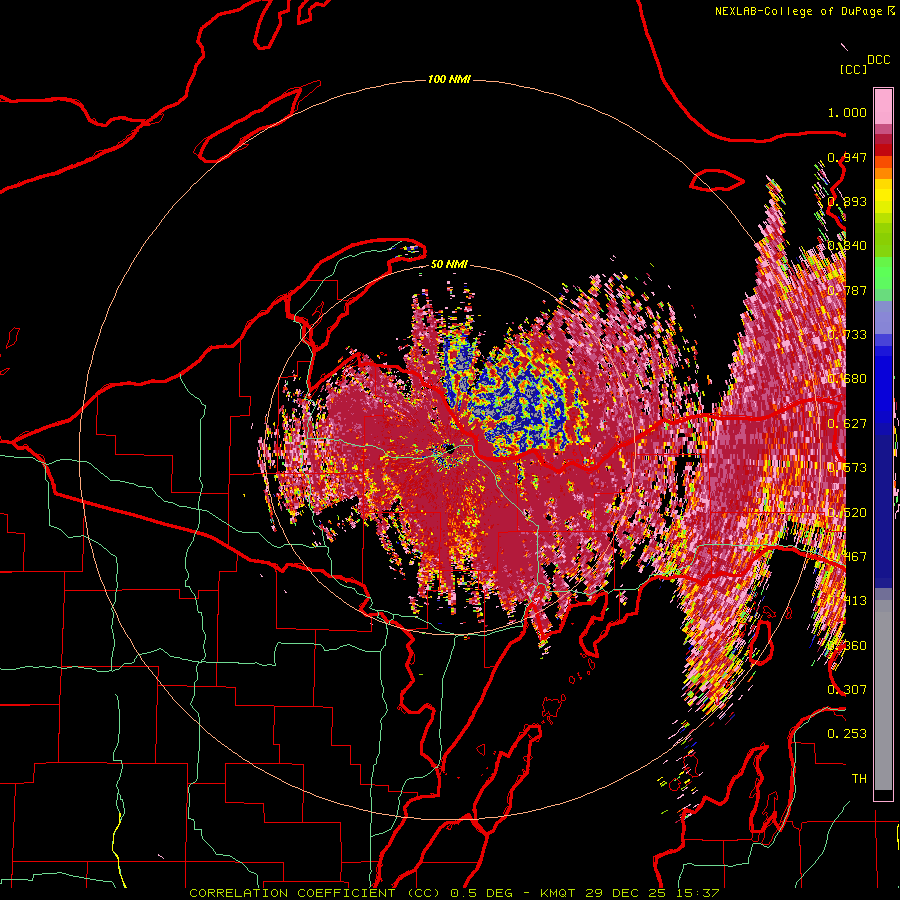This screenshot has height=900, width=900.
Task: Select the 0.947 scale value
Action: tap(847, 157)
